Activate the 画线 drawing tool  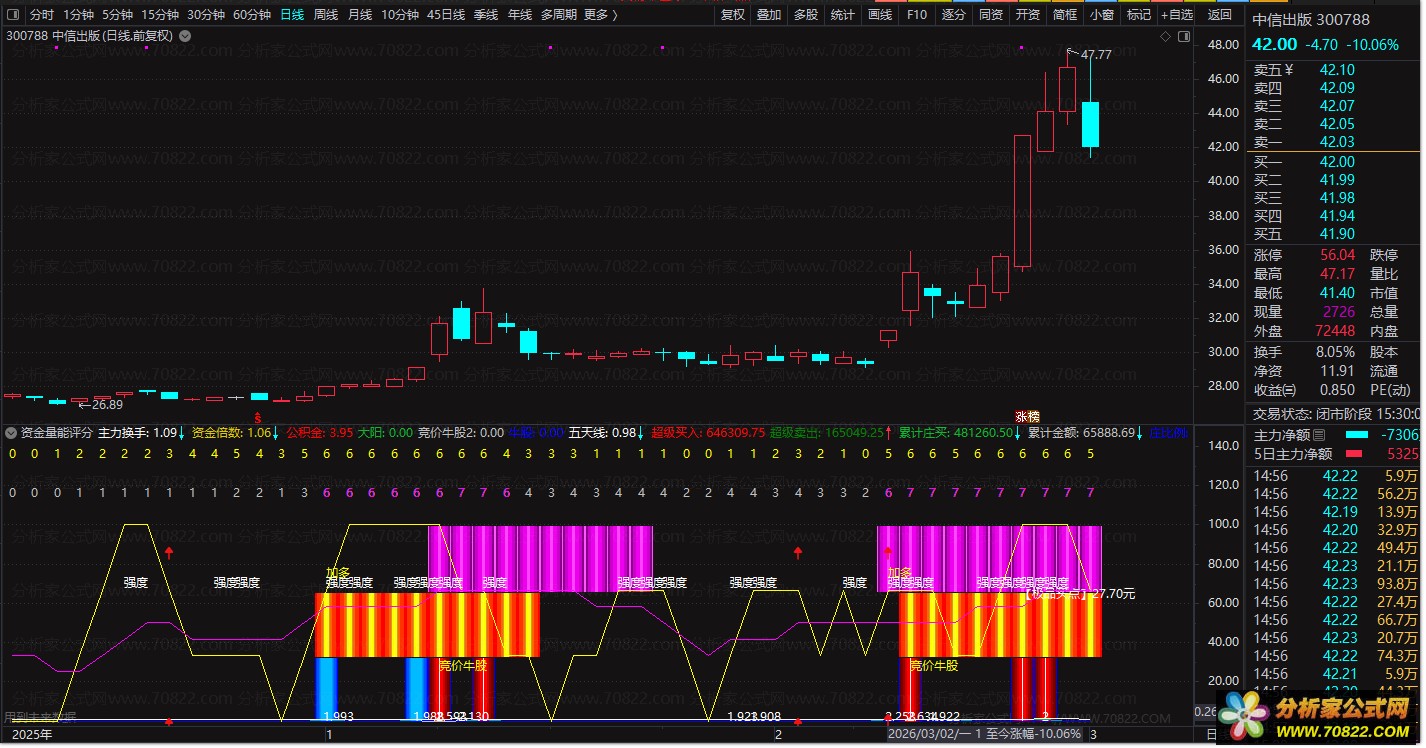click(x=880, y=15)
